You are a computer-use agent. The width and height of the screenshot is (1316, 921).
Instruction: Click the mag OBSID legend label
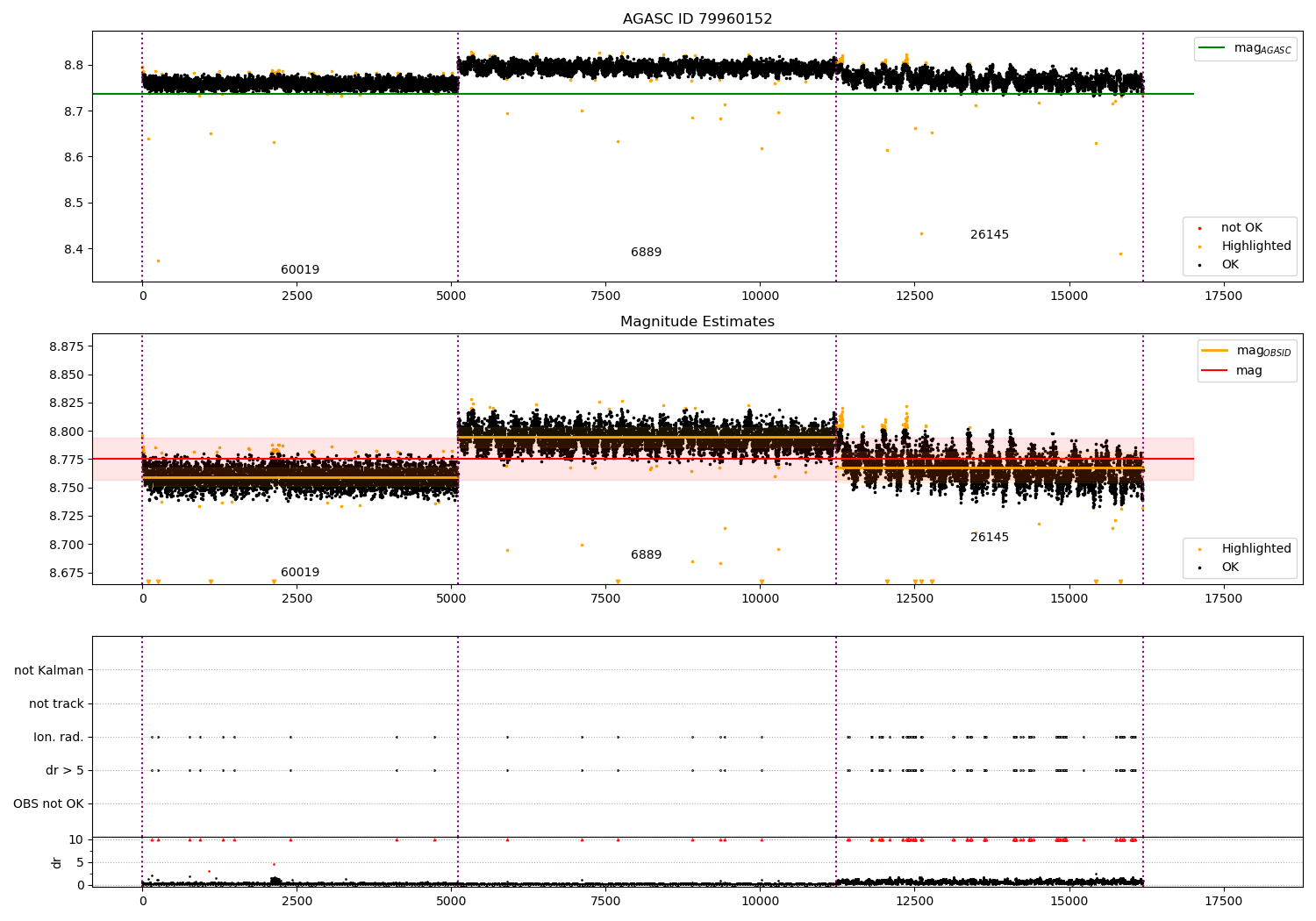pyautogui.click(x=1264, y=351)
